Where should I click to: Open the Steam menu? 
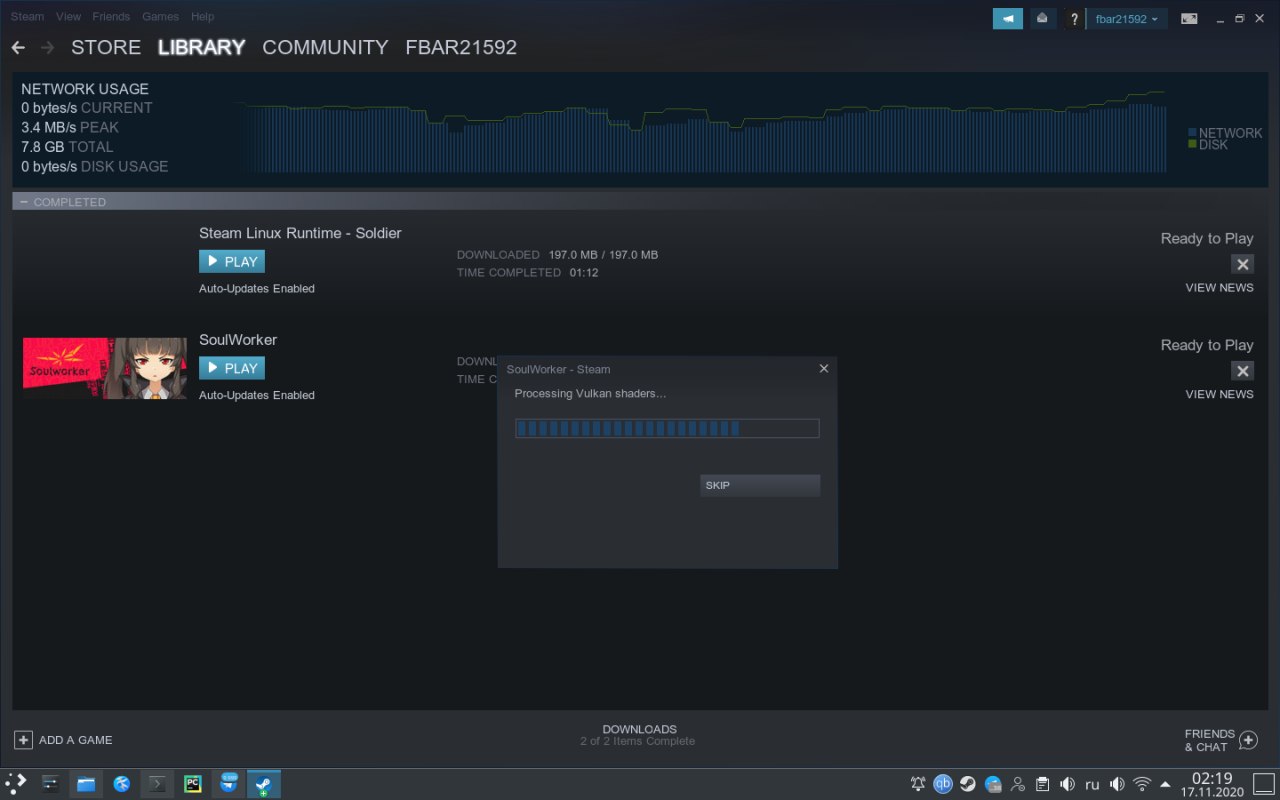point(27,17)
